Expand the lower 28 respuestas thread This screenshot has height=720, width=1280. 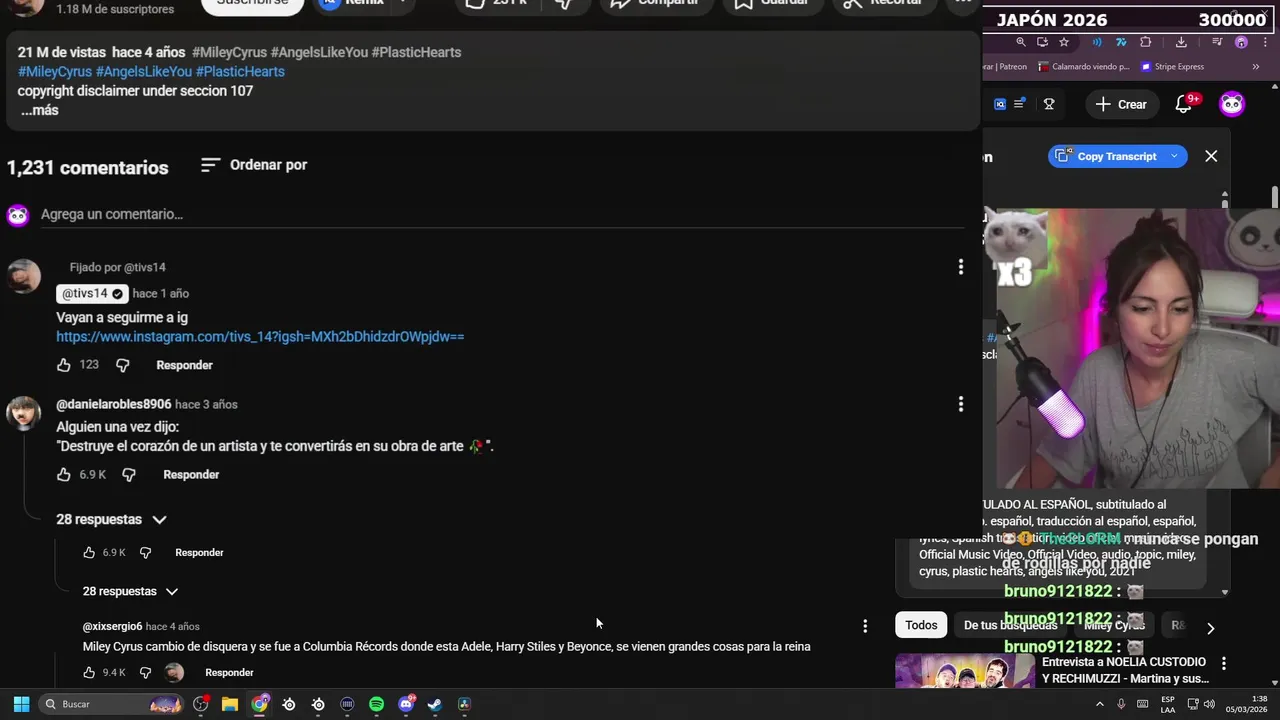130,591
